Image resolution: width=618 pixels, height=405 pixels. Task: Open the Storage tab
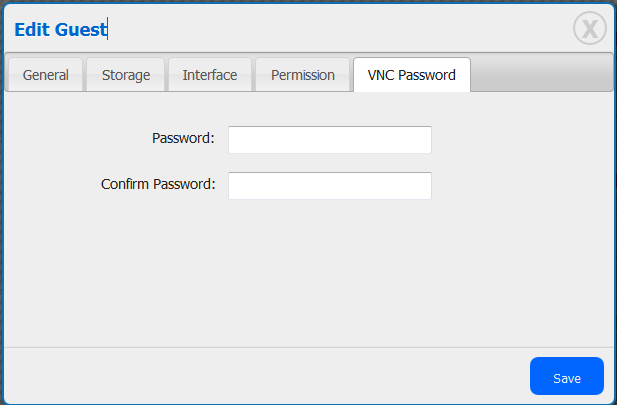126,75
